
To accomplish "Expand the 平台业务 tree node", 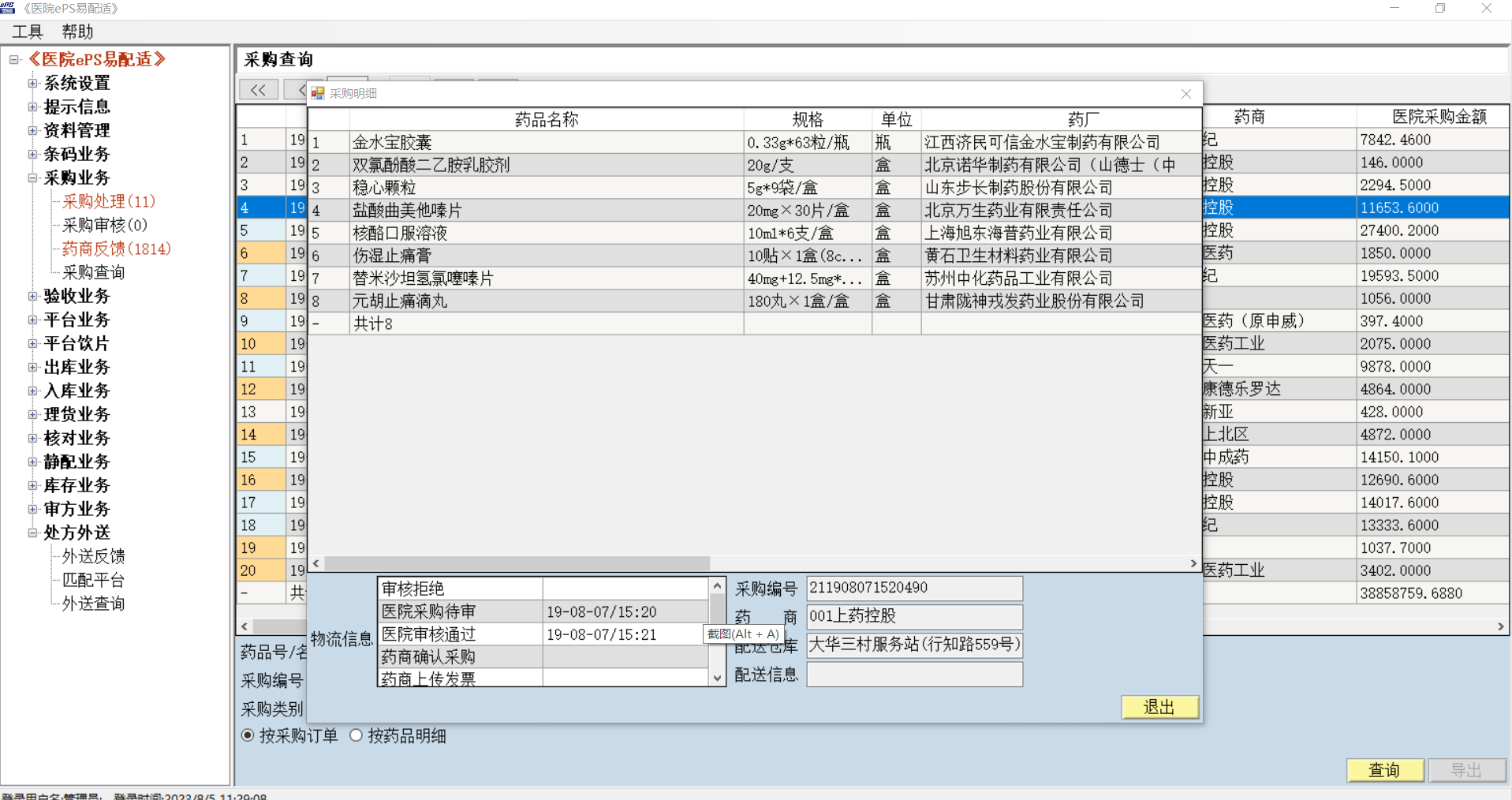I will tap(32, 320).
